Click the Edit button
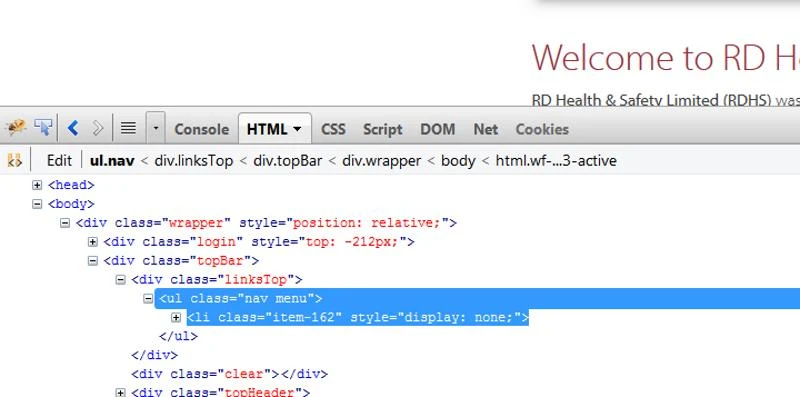Screen dimensions: 800x397 (x=59, y=161)
